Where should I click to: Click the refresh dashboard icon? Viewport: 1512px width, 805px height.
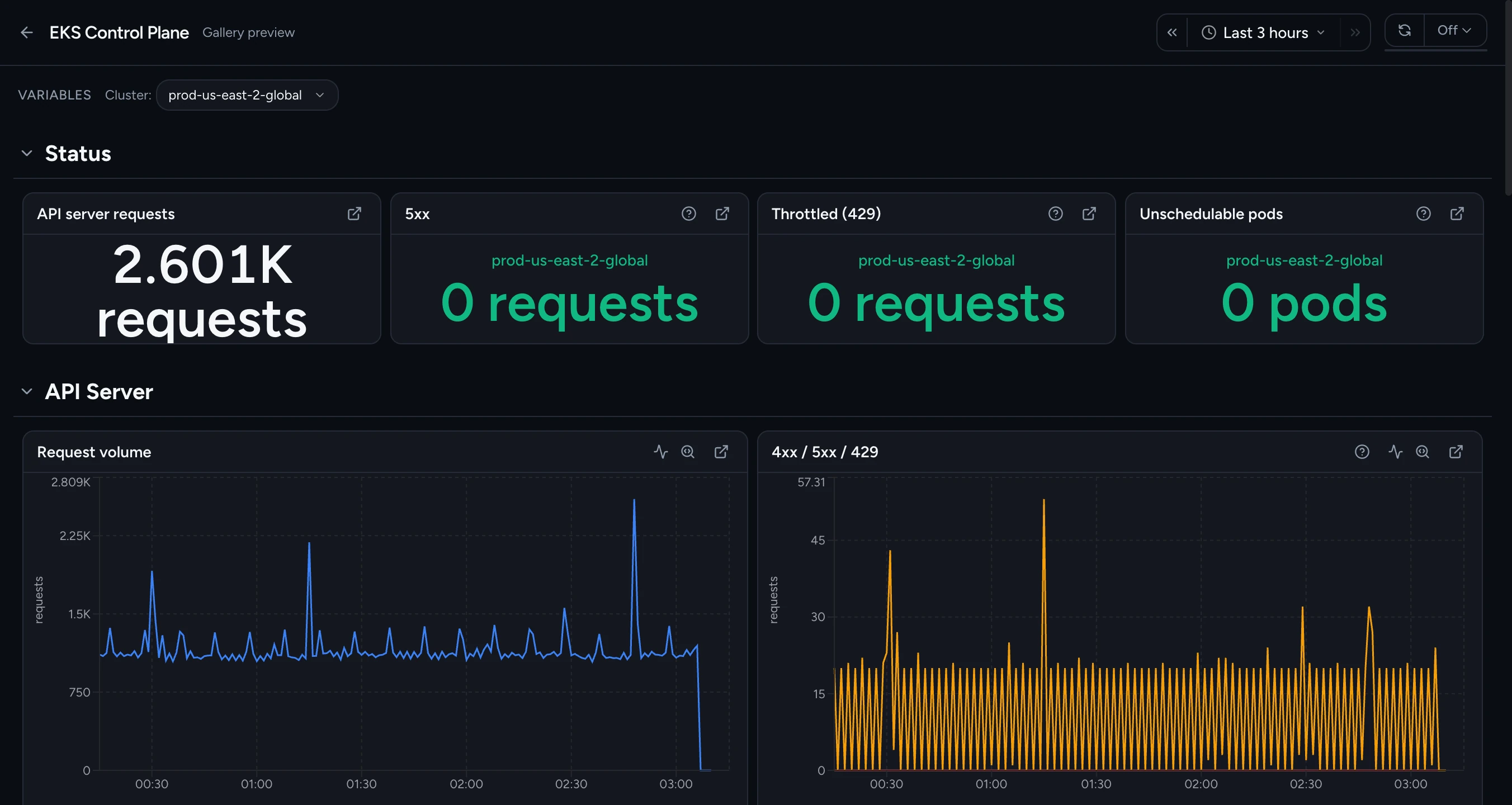point(1404,30)
